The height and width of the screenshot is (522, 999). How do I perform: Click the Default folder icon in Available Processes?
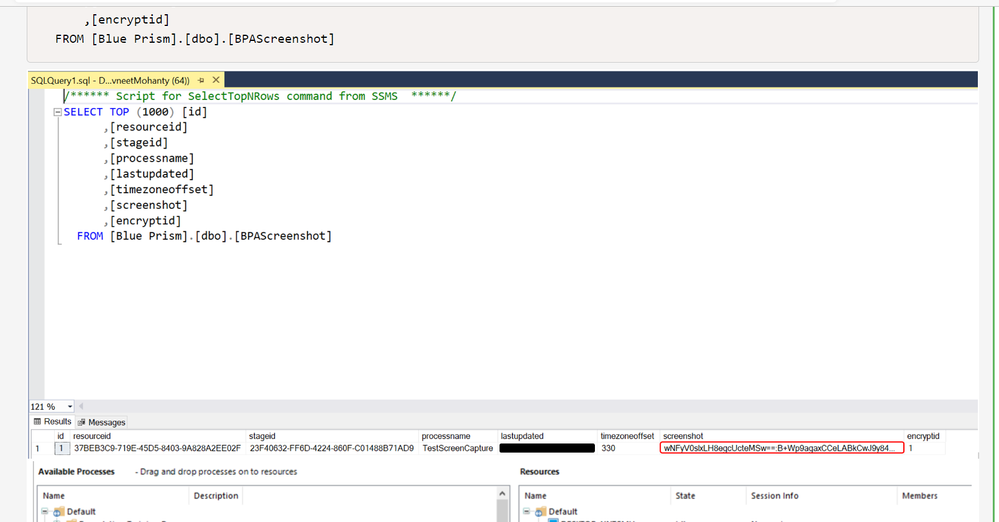click(x=61, y=512)
